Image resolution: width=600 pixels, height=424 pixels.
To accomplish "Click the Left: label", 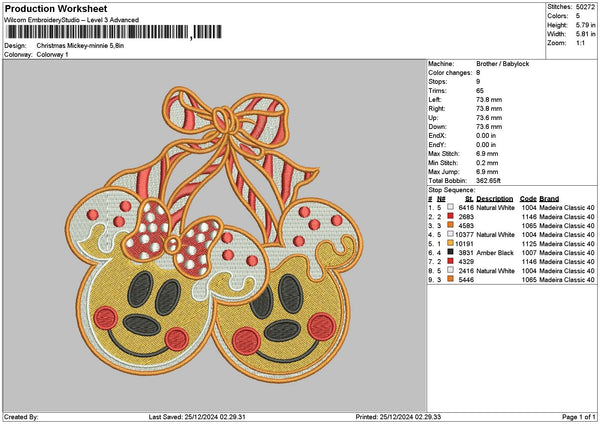I will click(436, 99).
